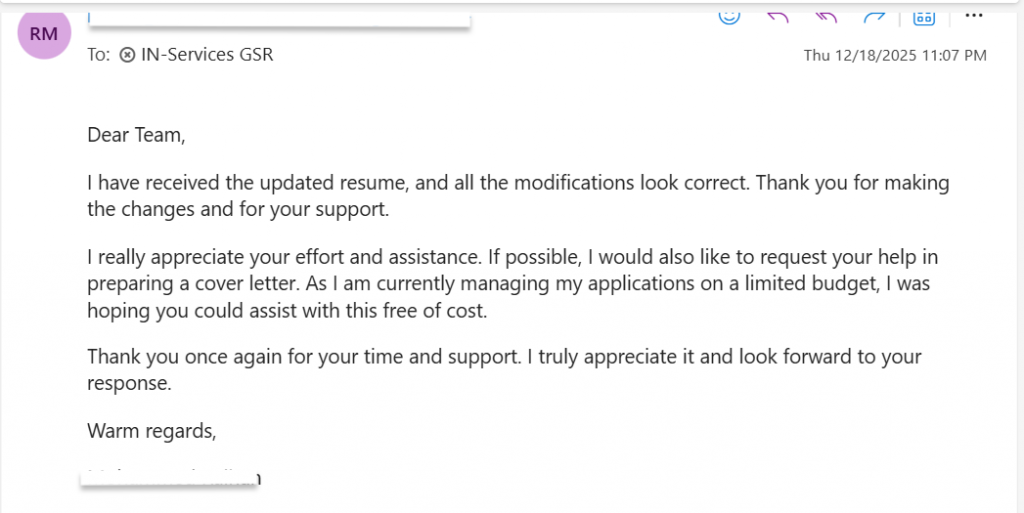
Task: Click the line starting "I really appreciate your effort"
Action: click(x=512, y=258)
